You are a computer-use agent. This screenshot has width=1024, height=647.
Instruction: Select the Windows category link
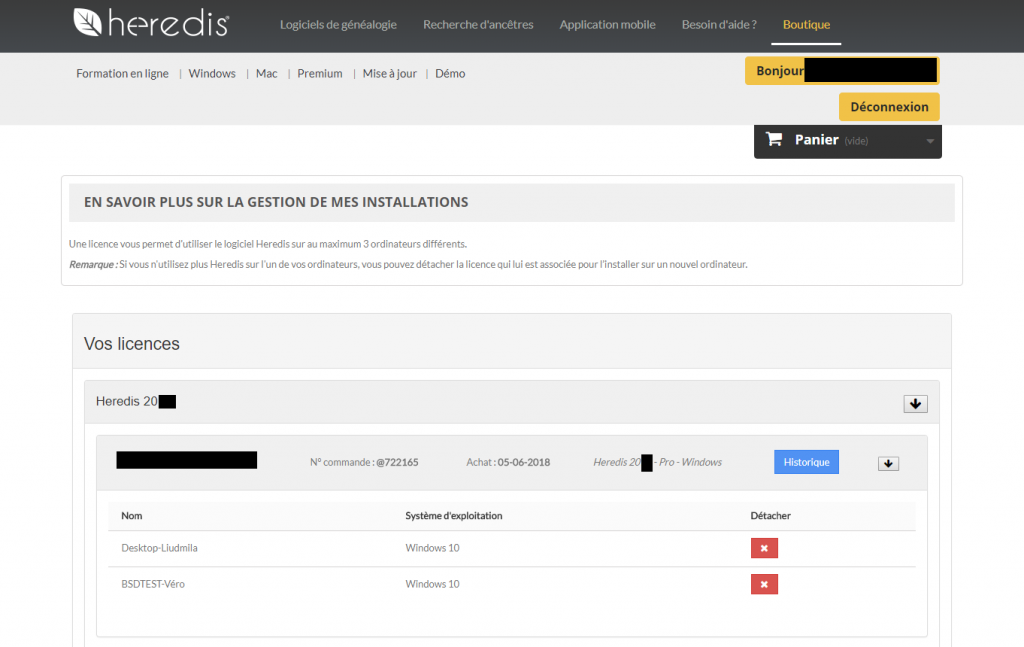point(211,73)
